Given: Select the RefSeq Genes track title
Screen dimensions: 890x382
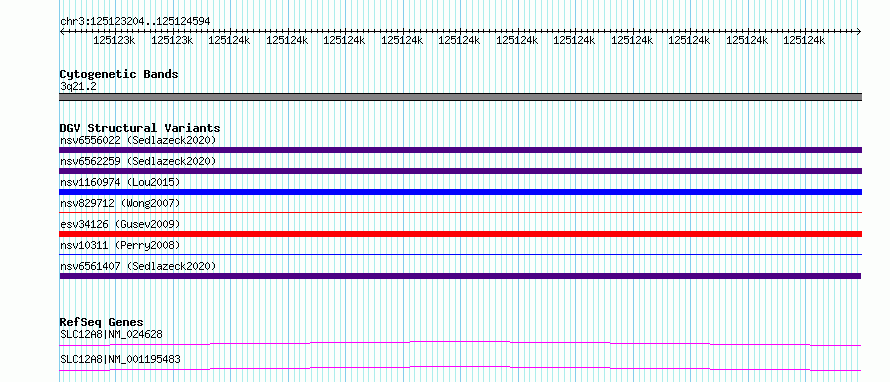Looking at the screenshot, I should pos(102,322).
